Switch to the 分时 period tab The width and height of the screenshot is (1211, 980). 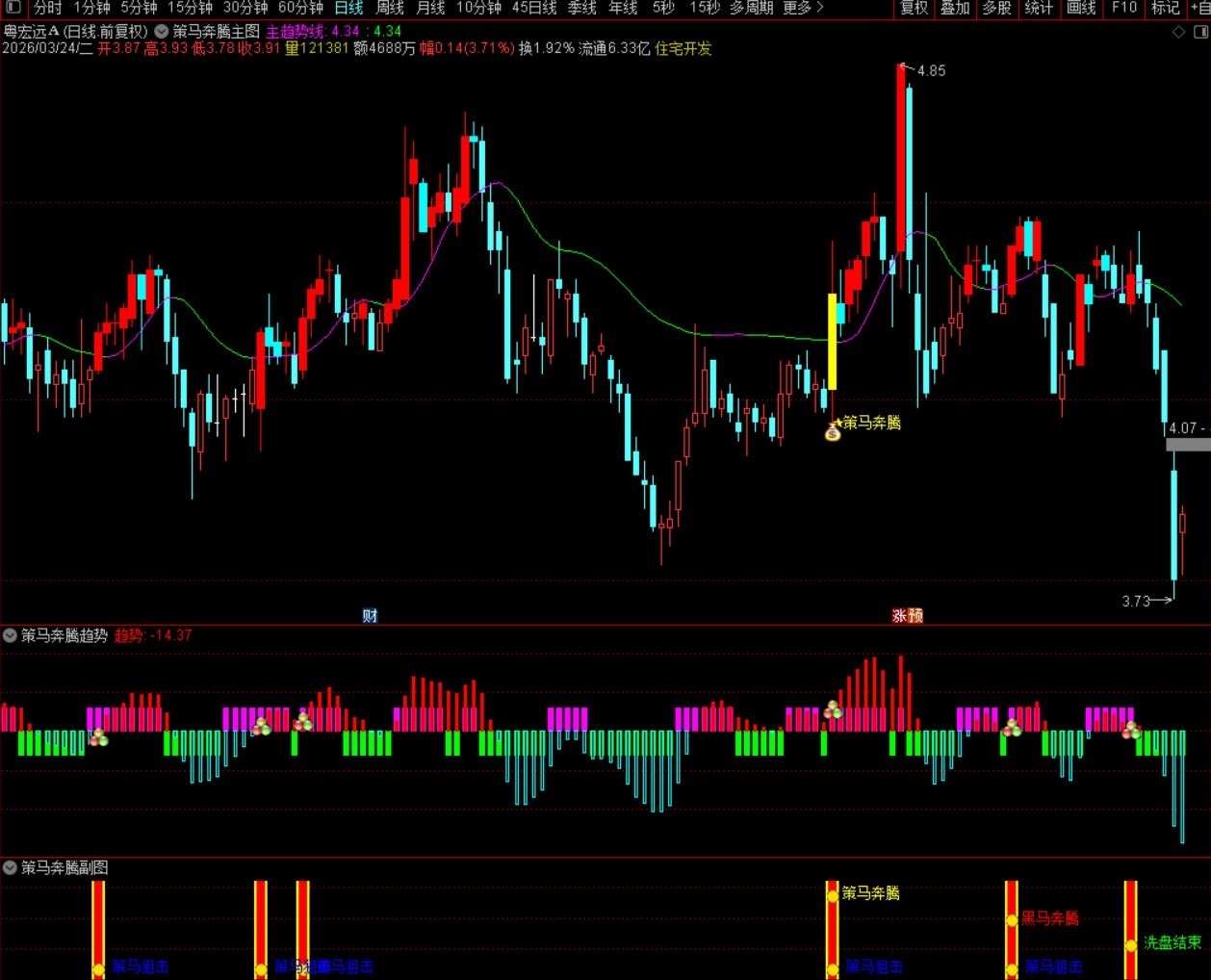click(47, 8)
